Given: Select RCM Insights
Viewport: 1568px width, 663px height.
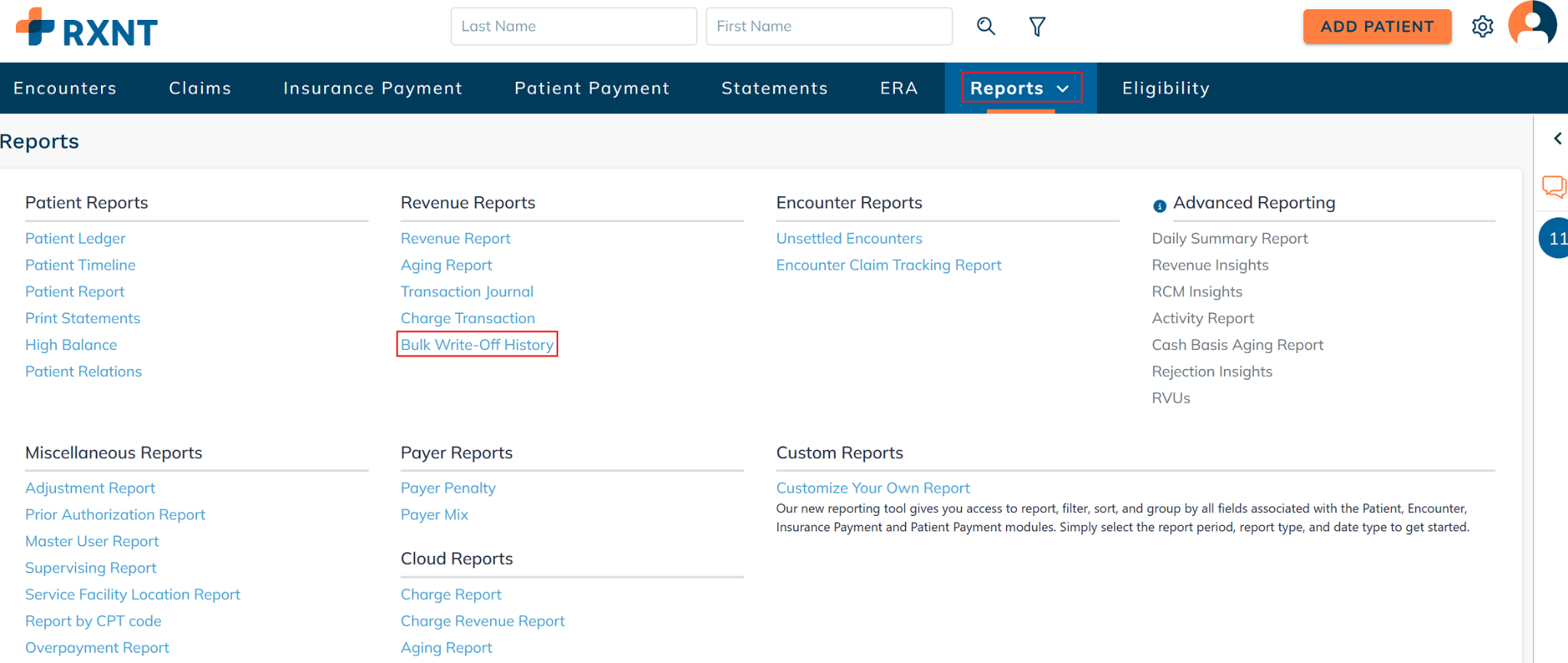Looking at the screenshot, I should tap(1197, 292).
